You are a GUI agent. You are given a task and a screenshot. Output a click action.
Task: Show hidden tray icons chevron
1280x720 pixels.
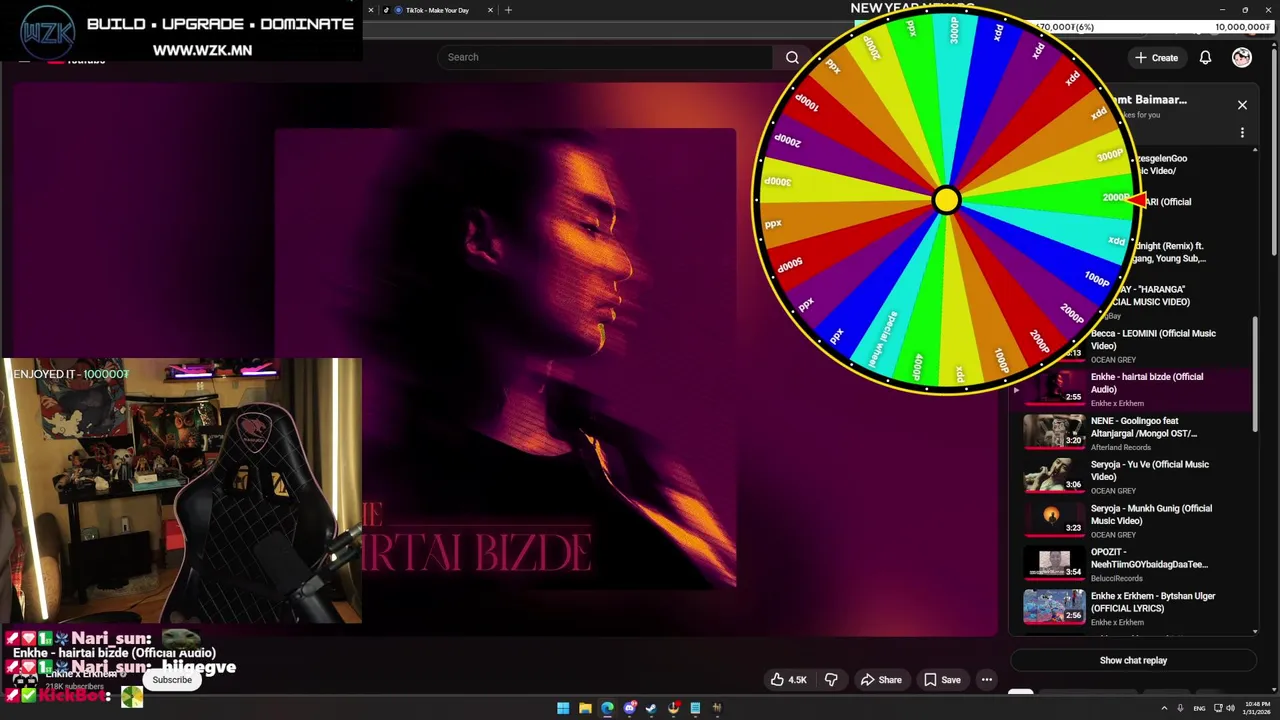point(1164,708)
